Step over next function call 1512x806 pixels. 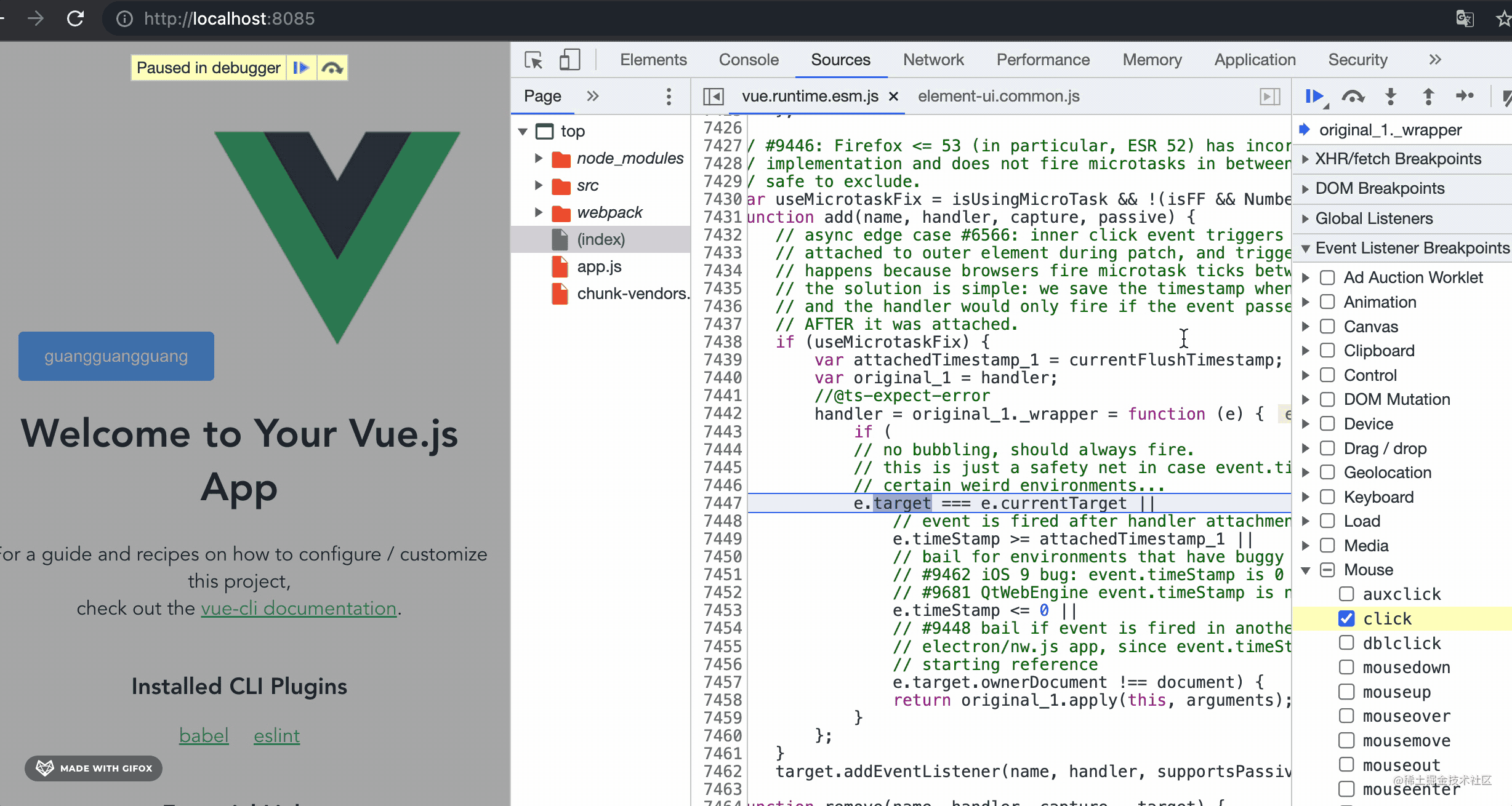[x=1353, y=97]
